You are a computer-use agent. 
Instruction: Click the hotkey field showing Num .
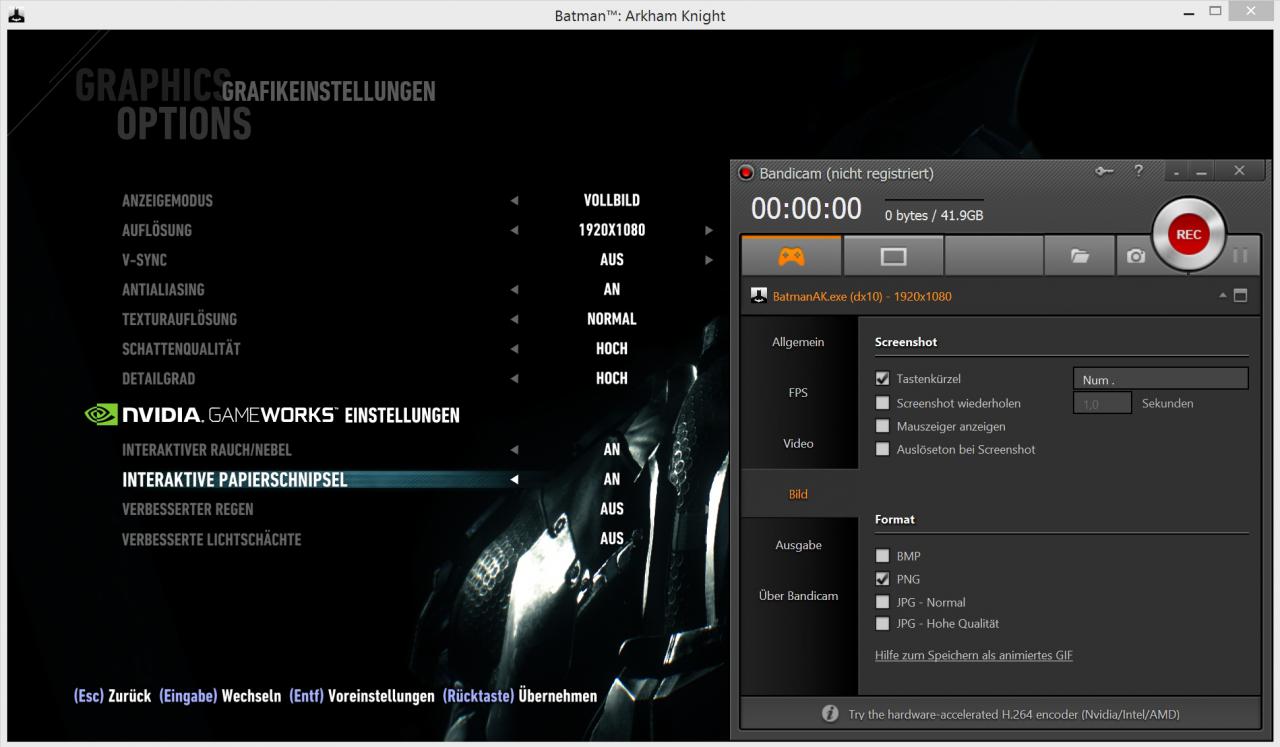pyautogui.click(x=1160, y=379)
